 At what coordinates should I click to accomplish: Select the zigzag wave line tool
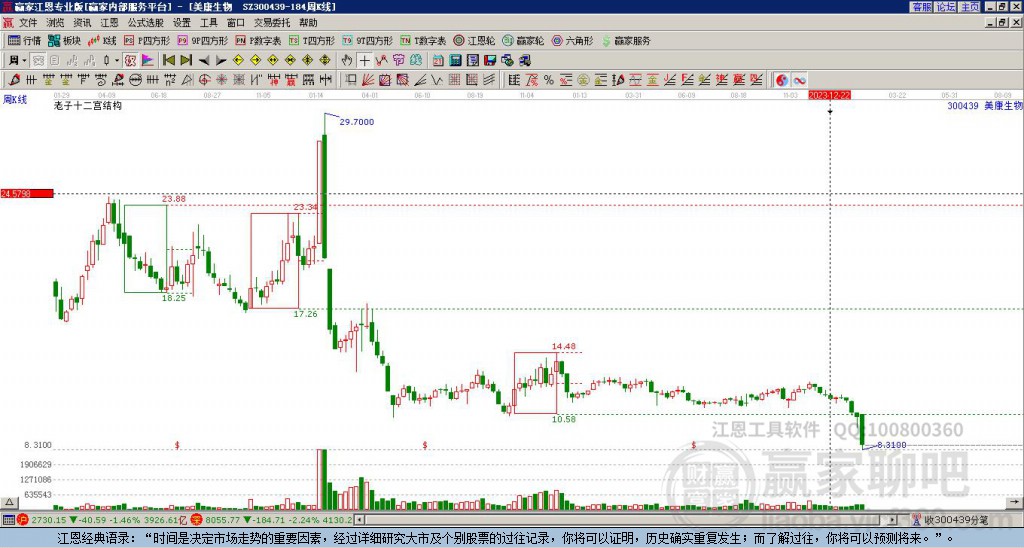coord(437,80)
